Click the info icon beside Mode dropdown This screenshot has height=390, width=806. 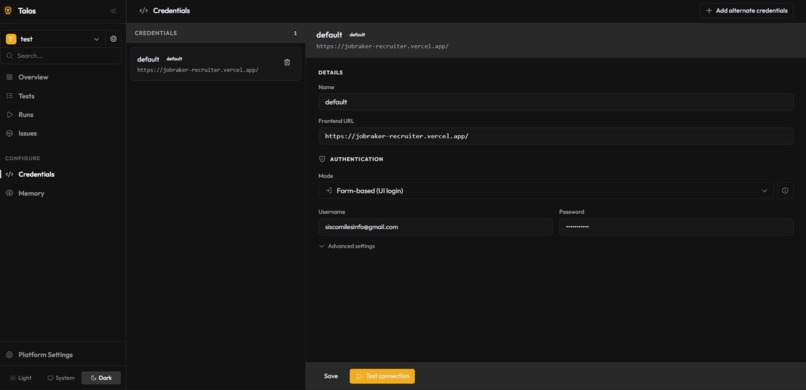click(785, 191)
